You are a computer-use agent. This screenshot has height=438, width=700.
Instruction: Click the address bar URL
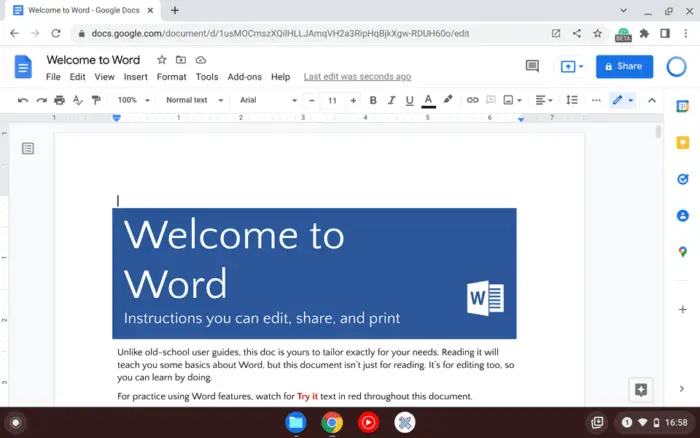[x=280, y=33]
